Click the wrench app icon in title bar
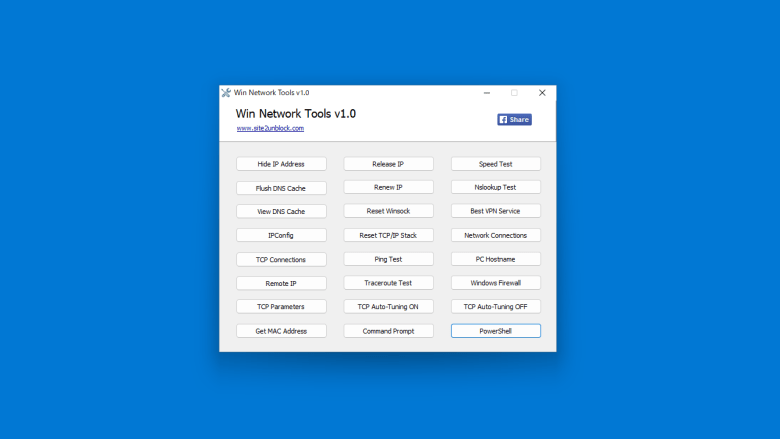The height and width of the screenshot is (439, 780). [x=226, y=92]
